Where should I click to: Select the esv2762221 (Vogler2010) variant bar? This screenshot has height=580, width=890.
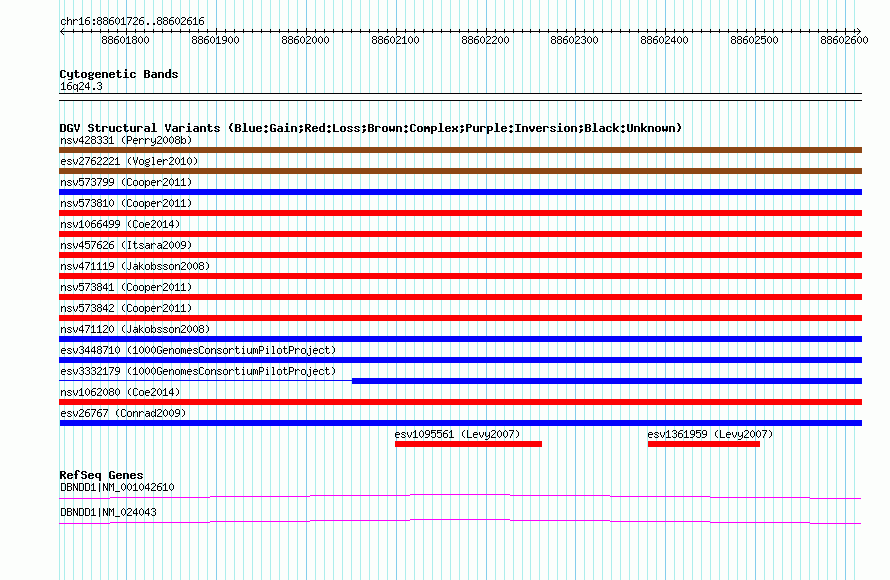click(x=460, y=171)
